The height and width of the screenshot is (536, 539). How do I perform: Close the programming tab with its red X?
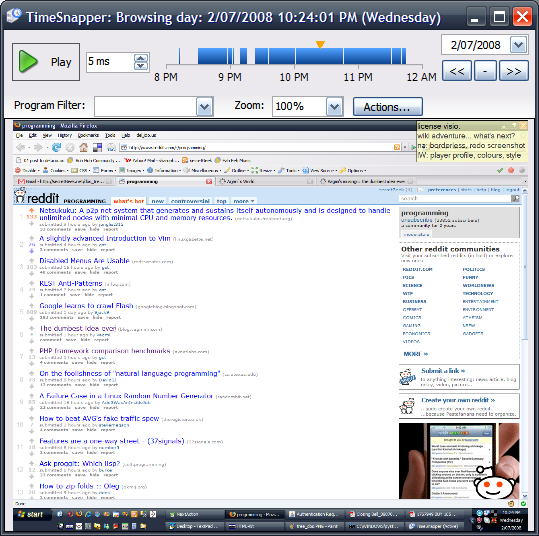209,181
